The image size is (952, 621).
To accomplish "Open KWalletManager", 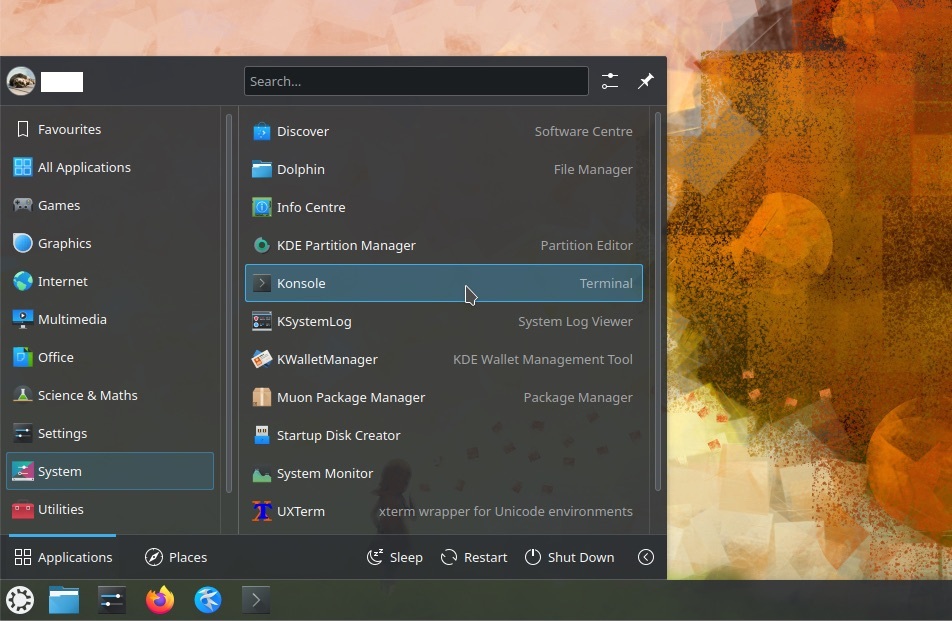I will click(x=443, y=359).
